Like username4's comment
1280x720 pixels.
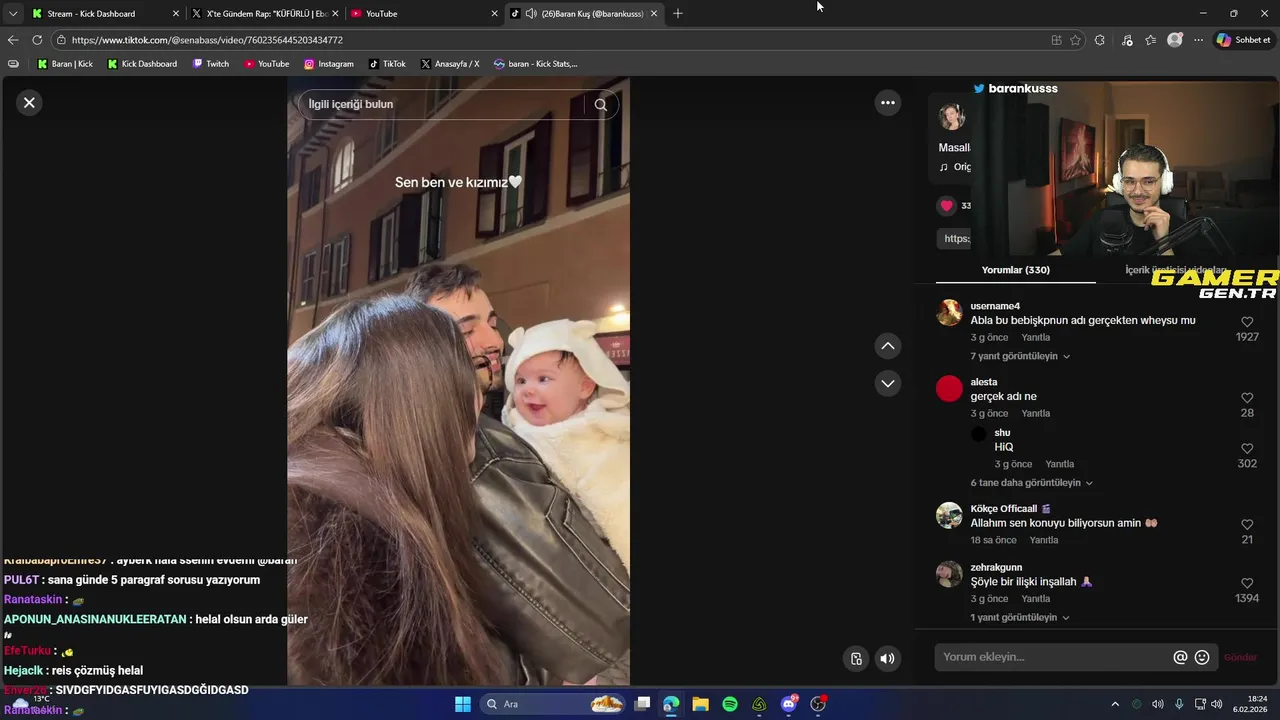[1247, 322]
